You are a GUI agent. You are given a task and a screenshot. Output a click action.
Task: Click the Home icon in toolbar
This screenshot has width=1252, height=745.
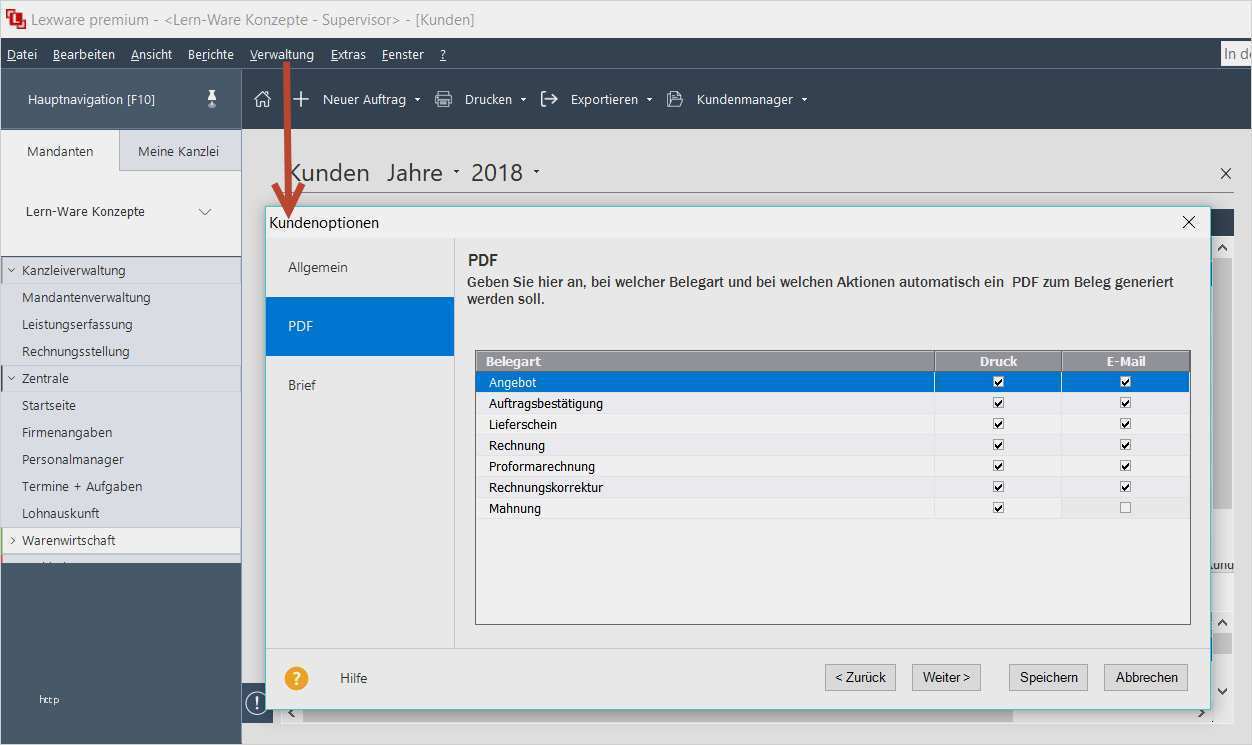click(262, 99)
